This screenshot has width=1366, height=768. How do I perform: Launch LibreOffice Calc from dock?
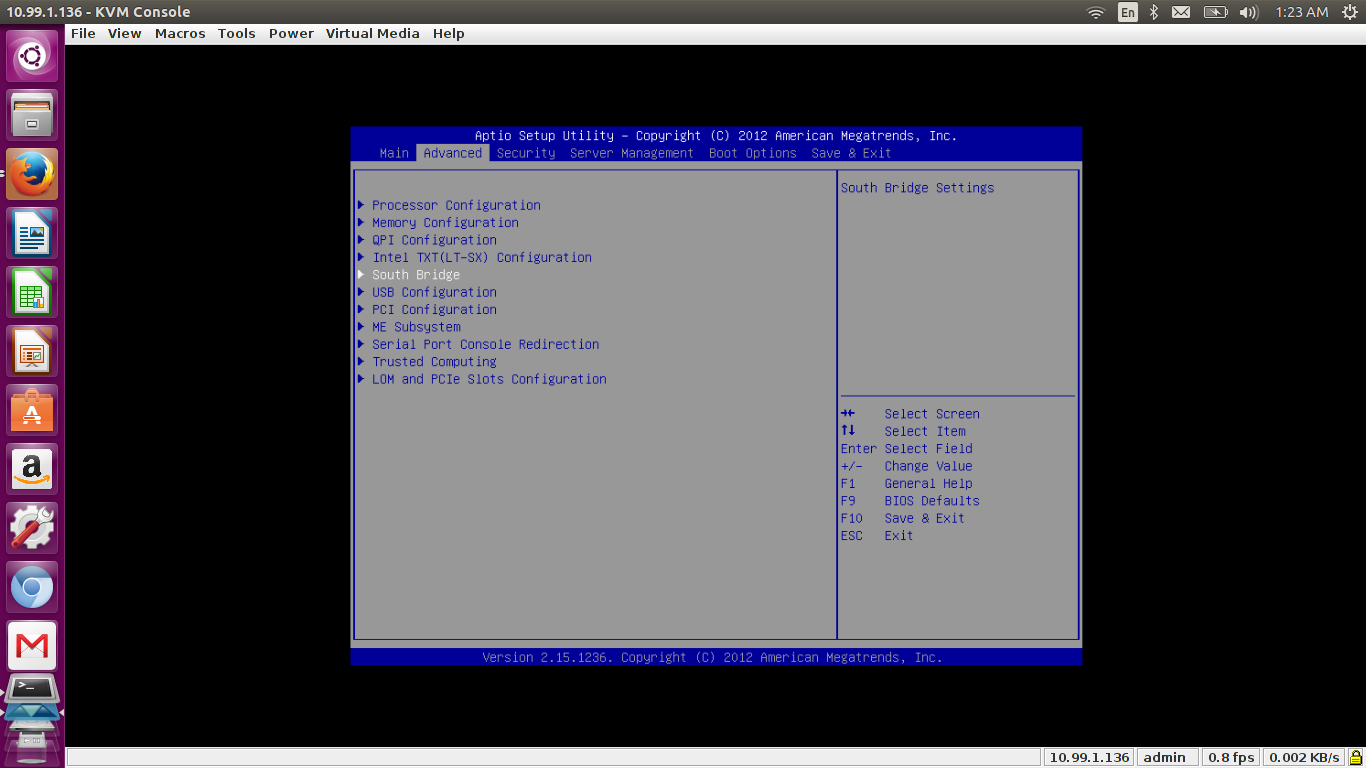(32, 292)
